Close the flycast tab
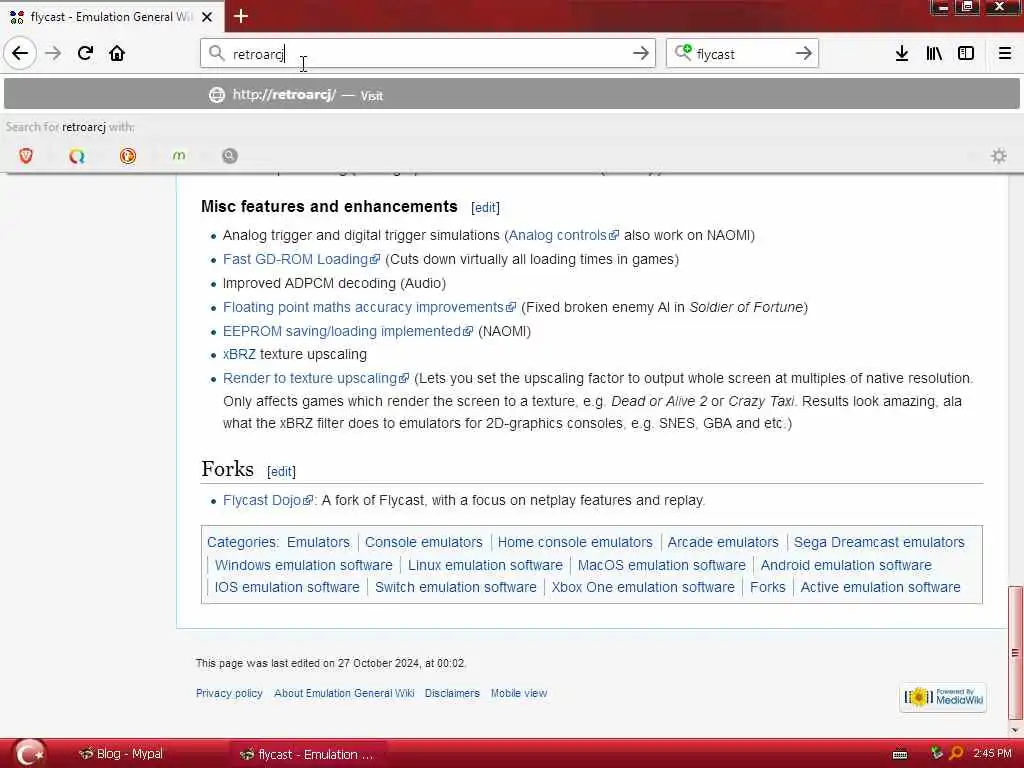The image size is (1024, 768). 207,17
